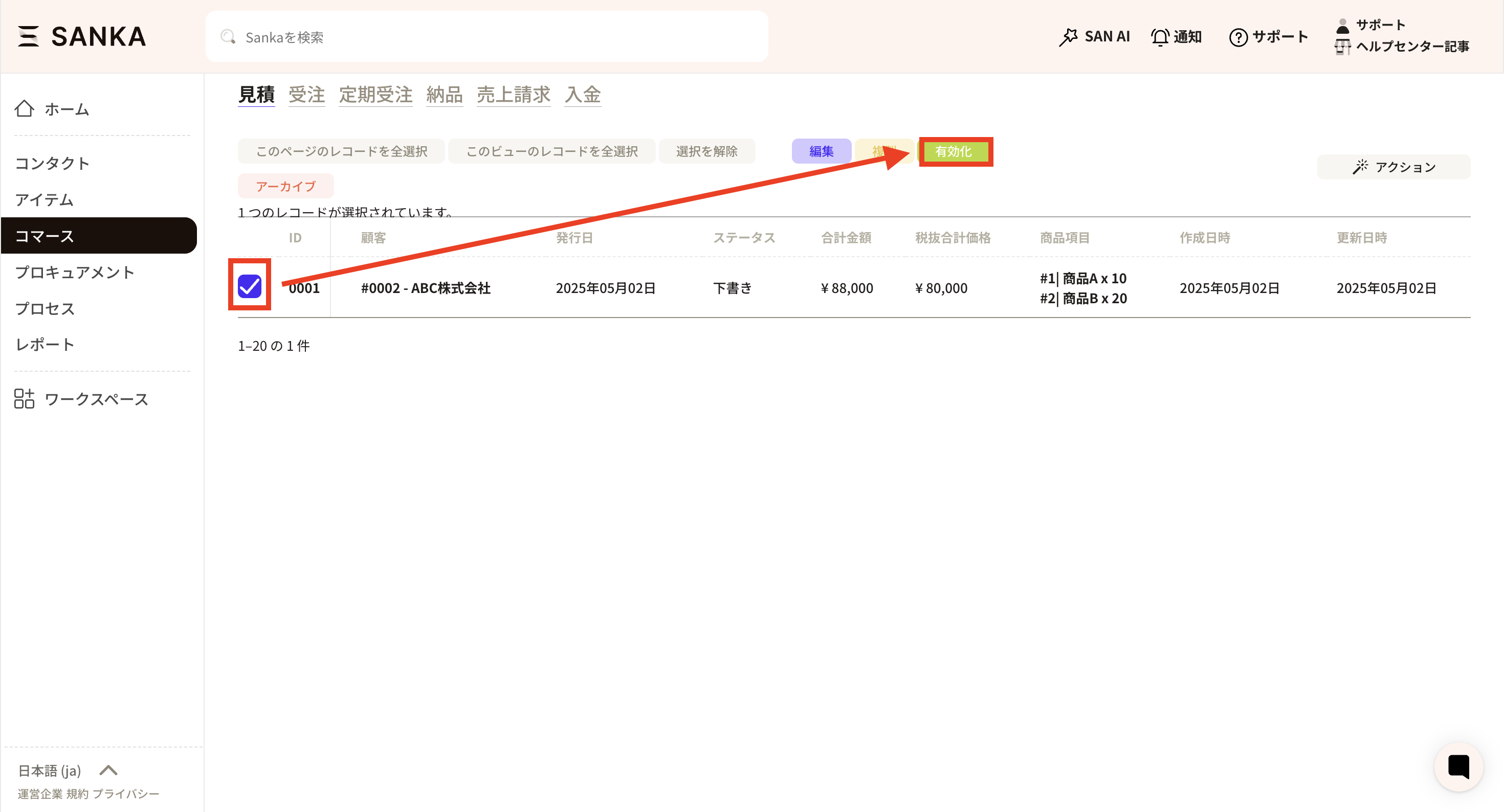1504x812 pixels.
Task: Click the green 有効化 button
Action: [x=954, y=151]
